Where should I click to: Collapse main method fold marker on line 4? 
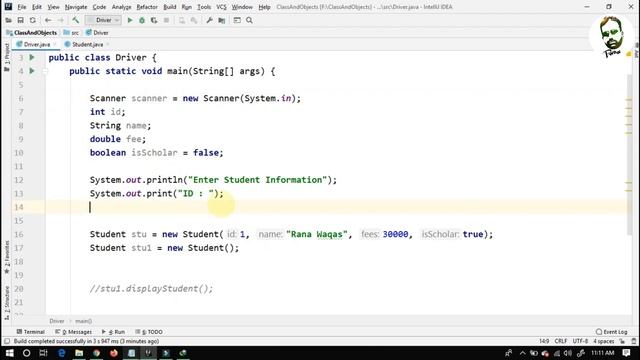click(x=45, y=71)
